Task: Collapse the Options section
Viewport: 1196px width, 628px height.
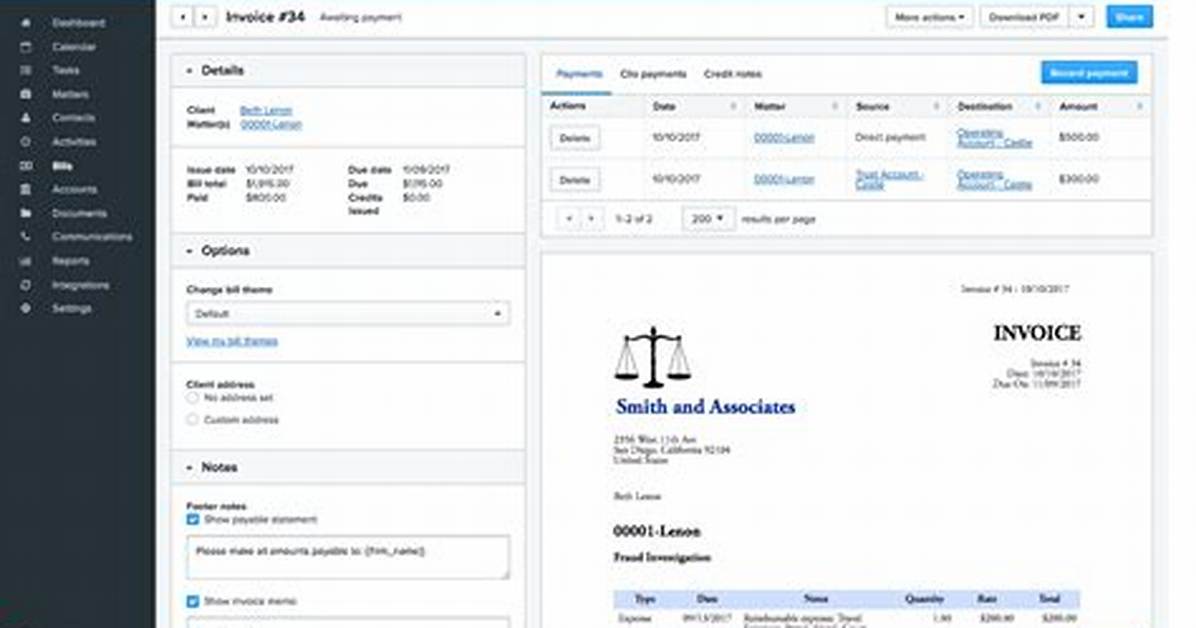Action: [189, 251]
